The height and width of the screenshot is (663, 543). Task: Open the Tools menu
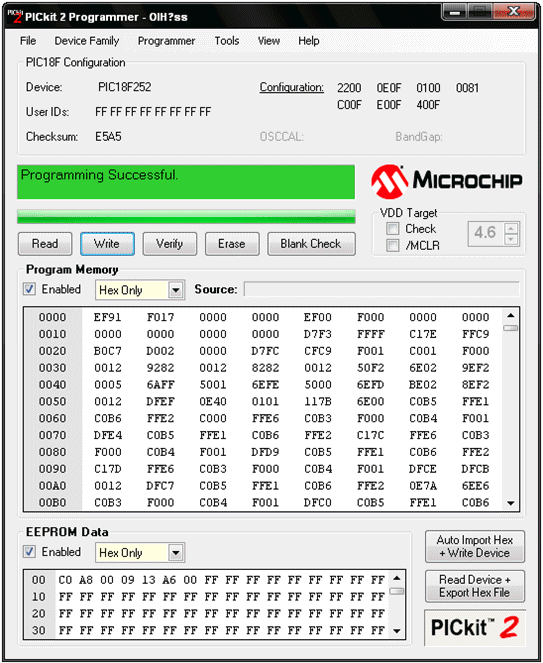pyautogui.click(x=227, y=41)
